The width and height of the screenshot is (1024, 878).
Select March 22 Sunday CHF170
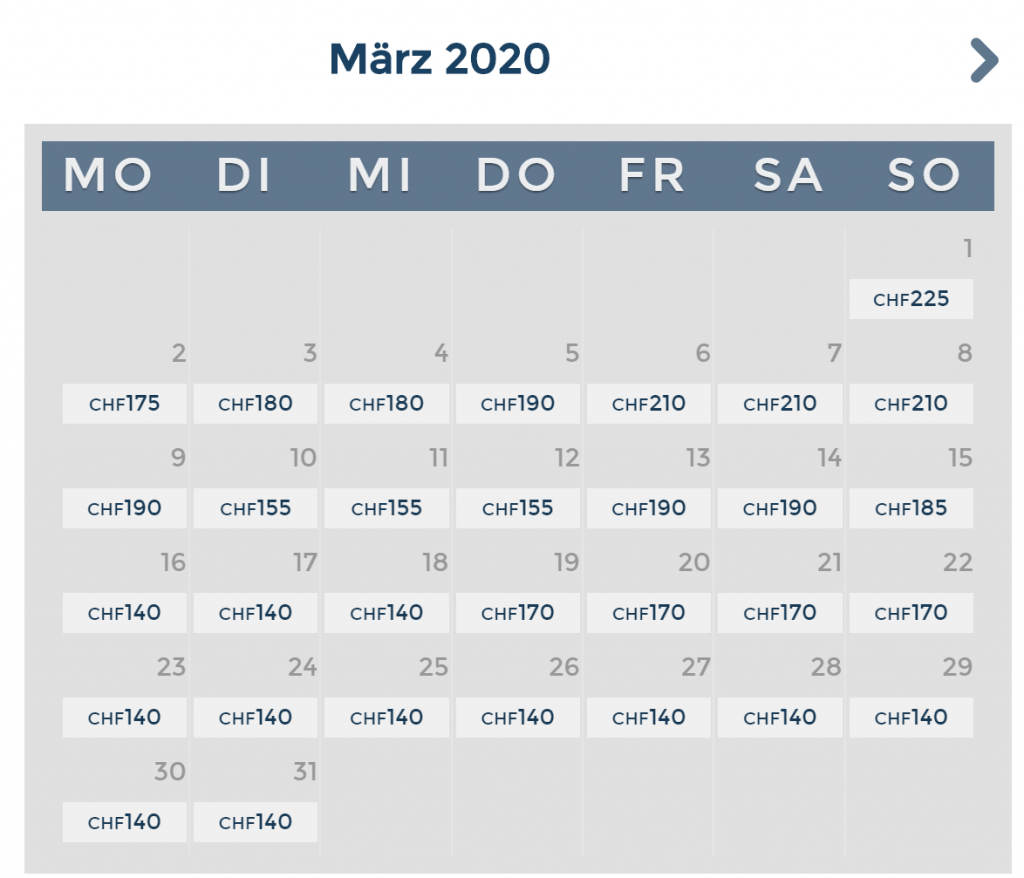911,613
